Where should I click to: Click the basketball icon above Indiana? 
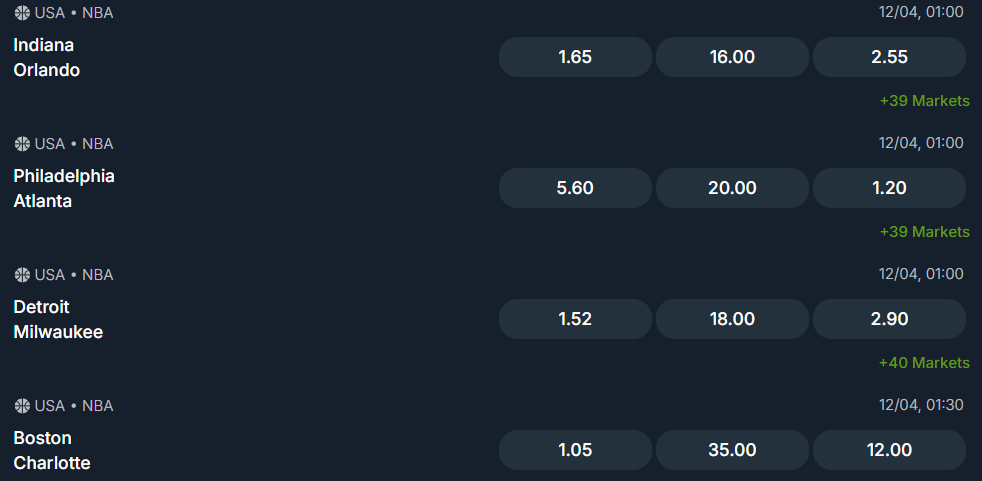point(22,13)
